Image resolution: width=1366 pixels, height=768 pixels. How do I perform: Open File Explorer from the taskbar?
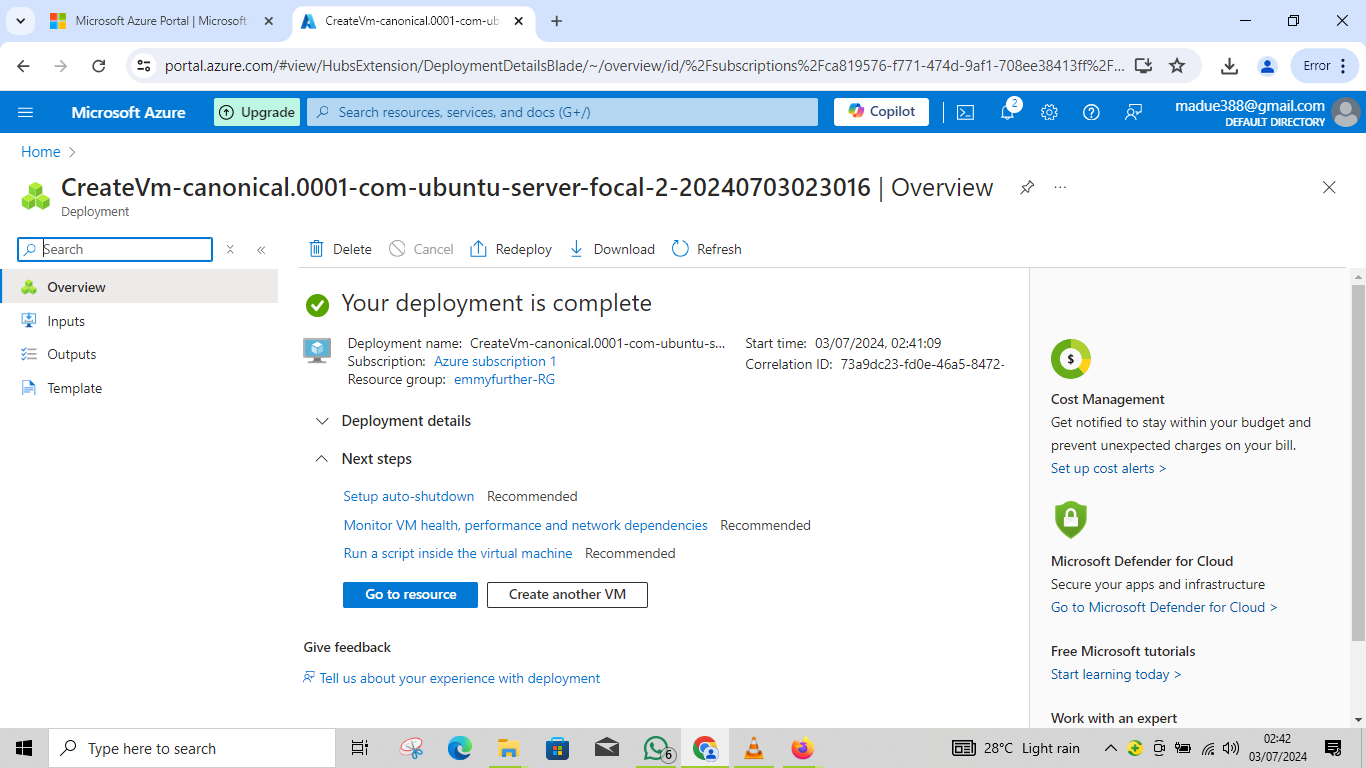point(508,748)
